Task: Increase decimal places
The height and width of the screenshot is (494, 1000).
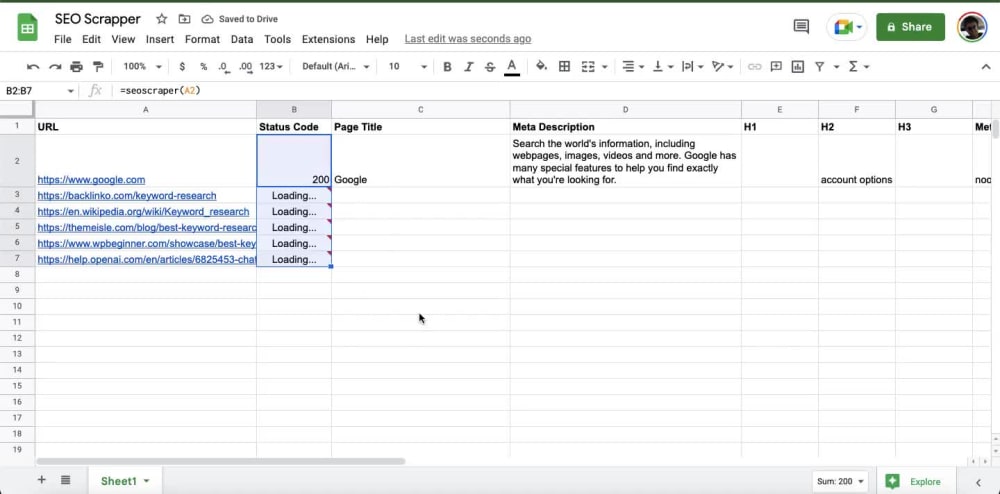Action: pyautogui.click(x=246, y=66)
